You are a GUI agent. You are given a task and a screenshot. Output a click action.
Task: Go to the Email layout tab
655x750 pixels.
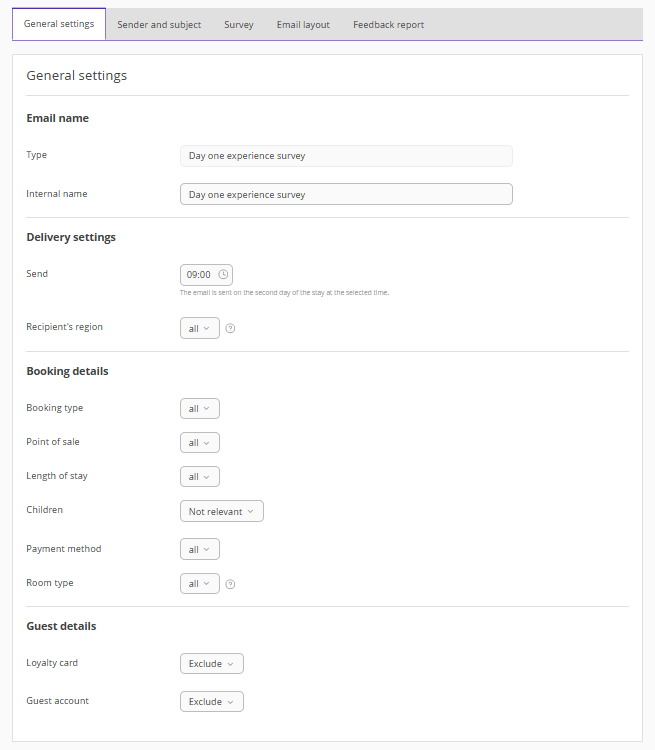tap(303, 25)
